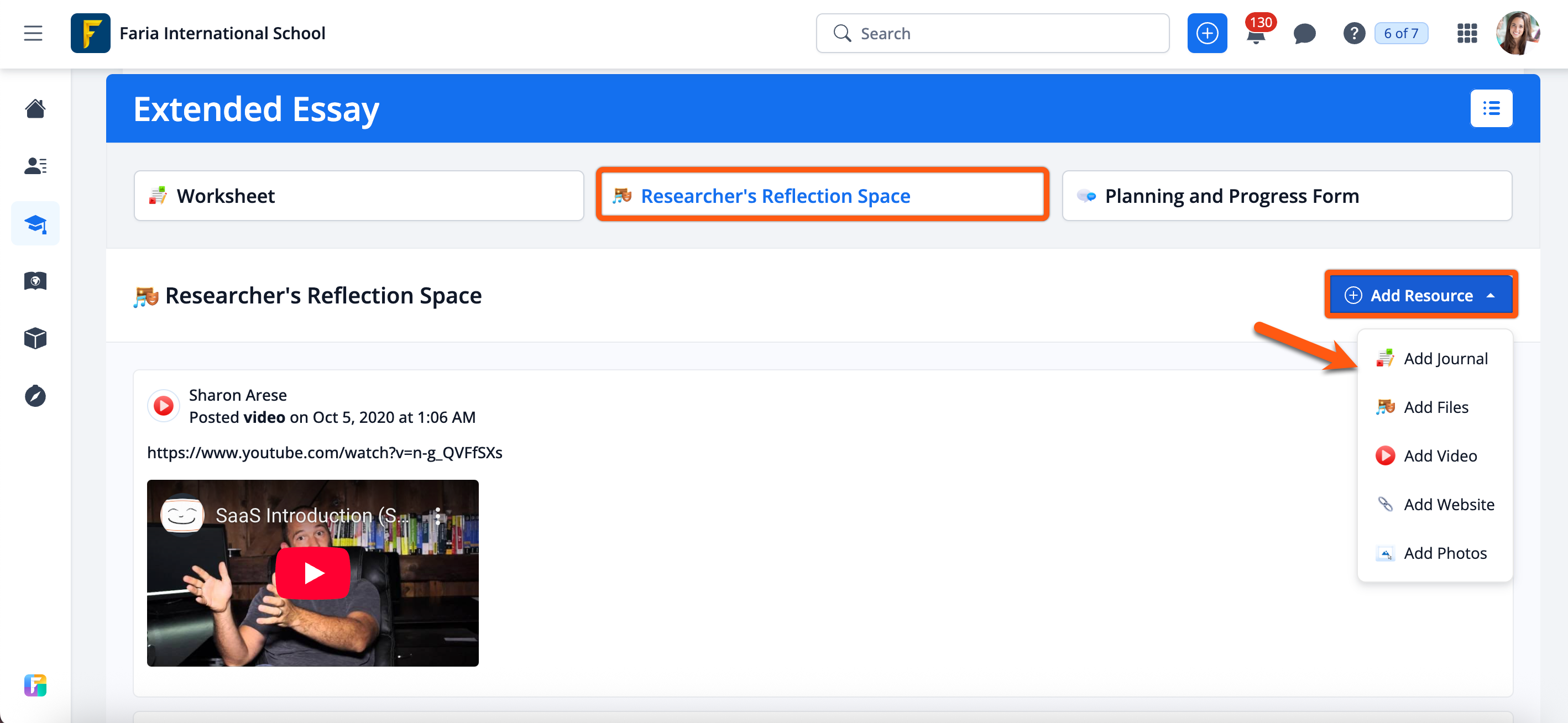Choose Add Website from the menu
The height and width of the screenshot is (723, 1568).
tap(1448, 505)
